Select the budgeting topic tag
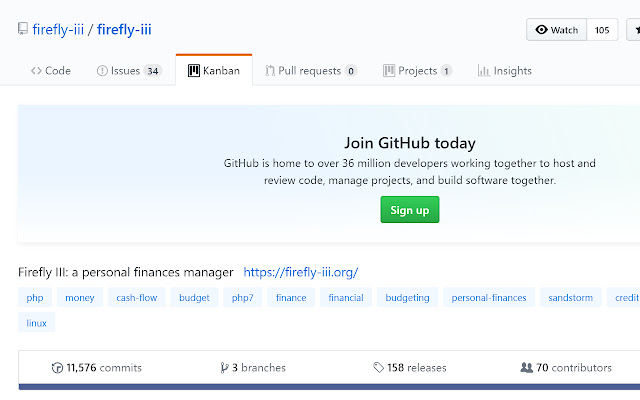Image resolution: width=640 pixels, height=400 pixels. click(407, 298)
